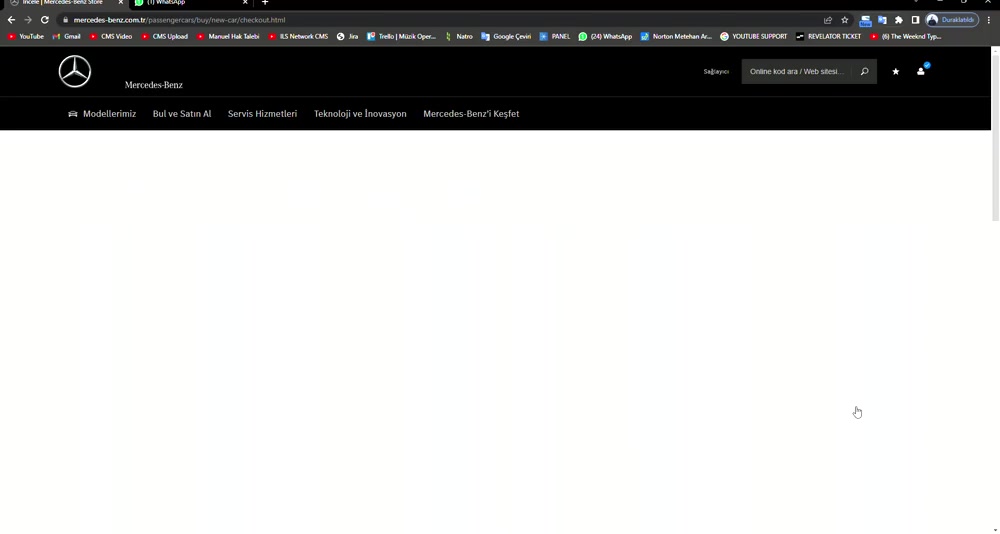Open the Bul ve Satın Al menu

tap(182, 114)
